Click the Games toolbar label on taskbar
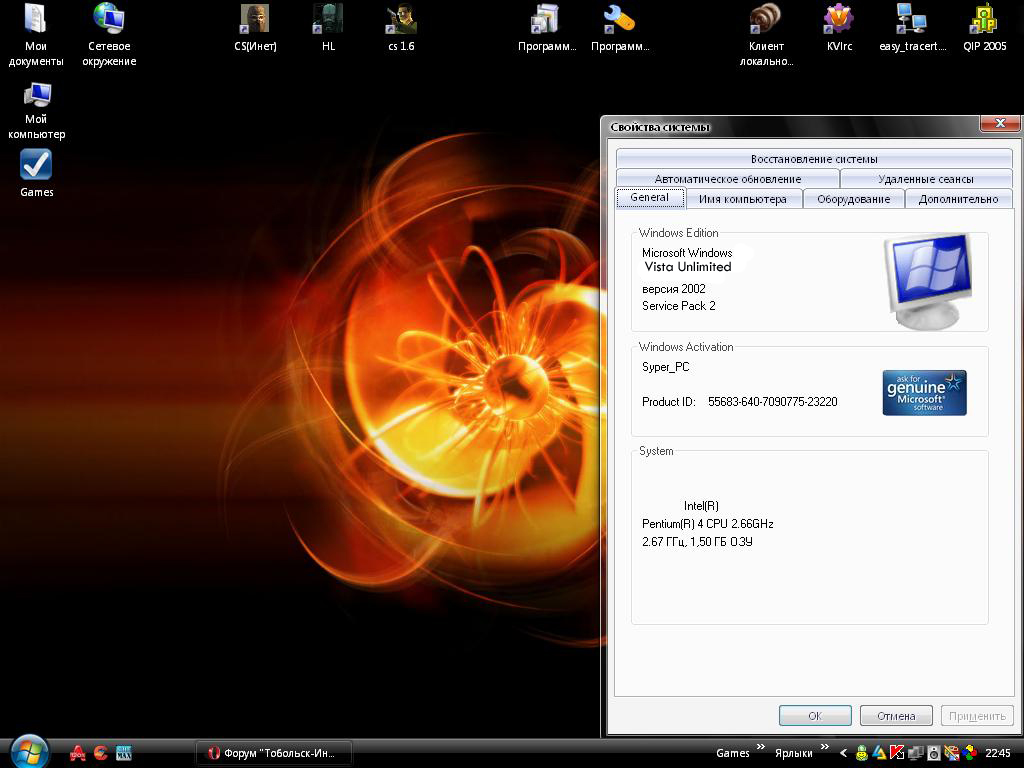 point(733,753)
